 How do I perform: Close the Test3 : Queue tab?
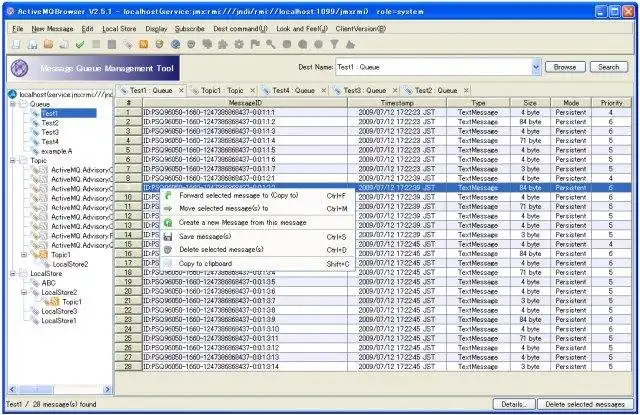click(395, 90)
